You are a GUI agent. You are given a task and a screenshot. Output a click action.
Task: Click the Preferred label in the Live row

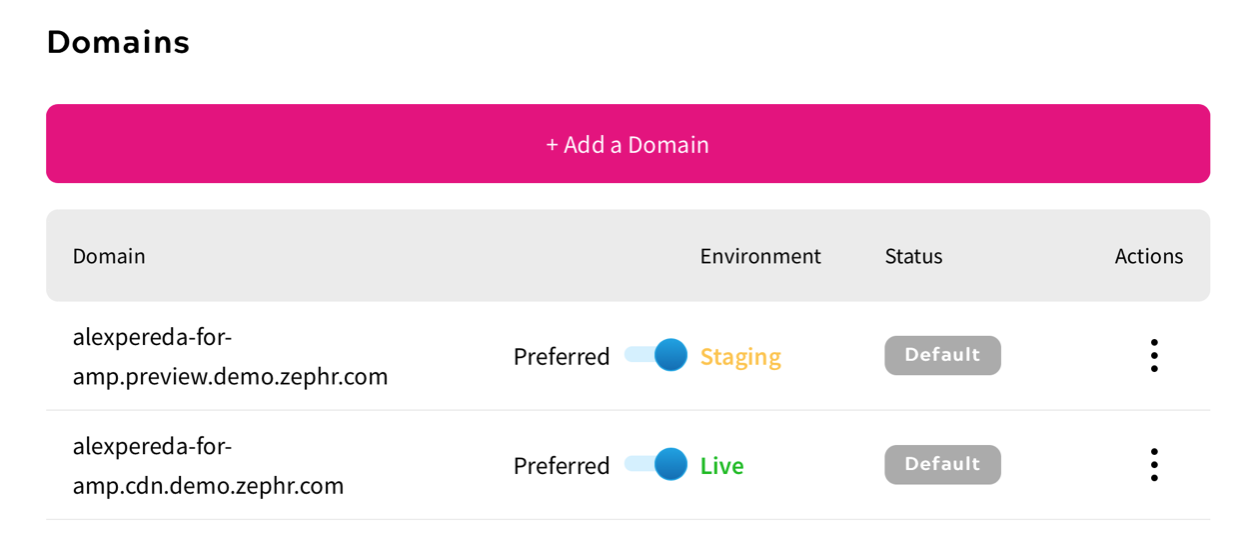(x=561, y=466)
